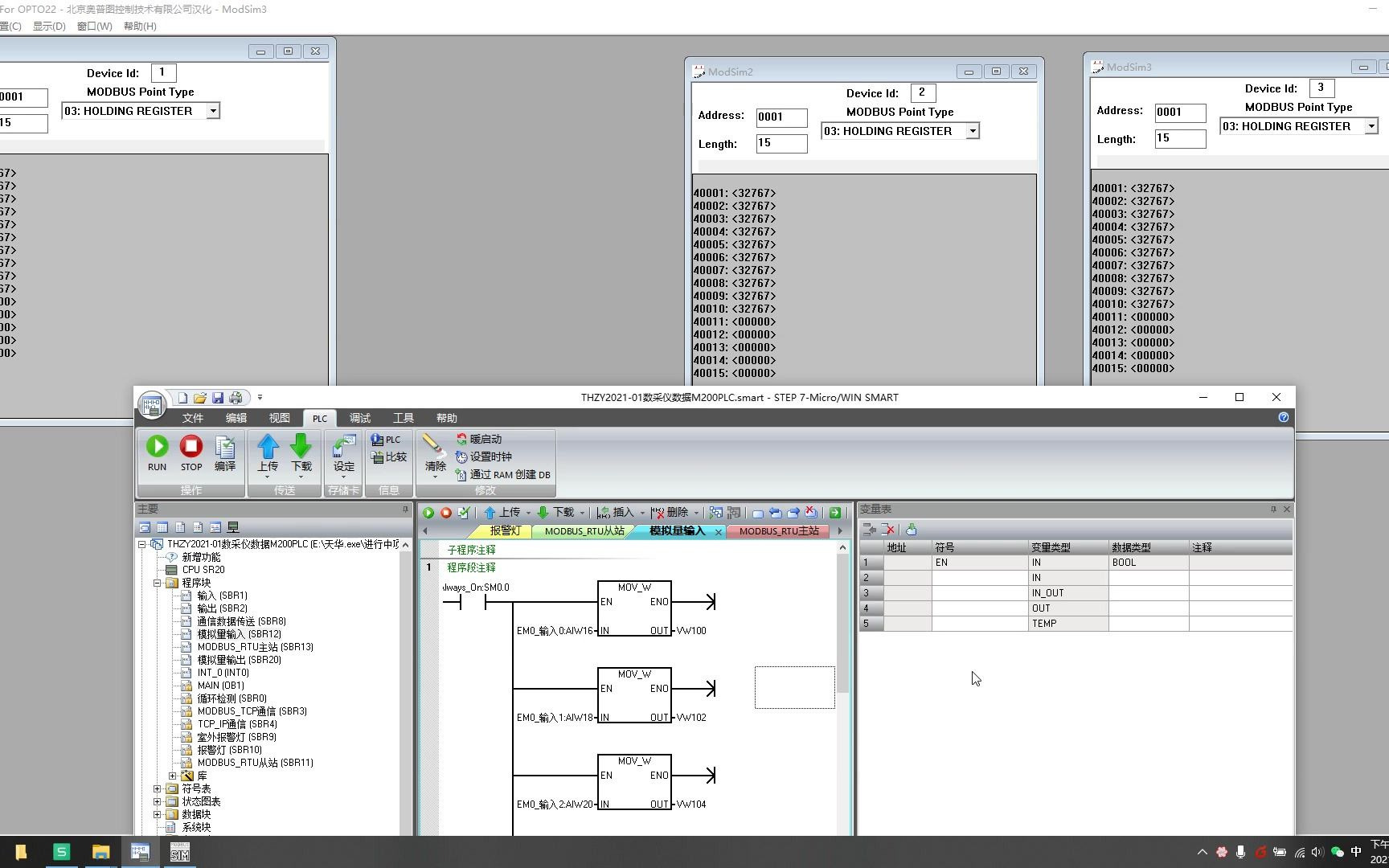Viewport: 1389px width, 868px height.
Task: Click 通过 RAM 创建 DB option
Action: [x=503, y=475]
